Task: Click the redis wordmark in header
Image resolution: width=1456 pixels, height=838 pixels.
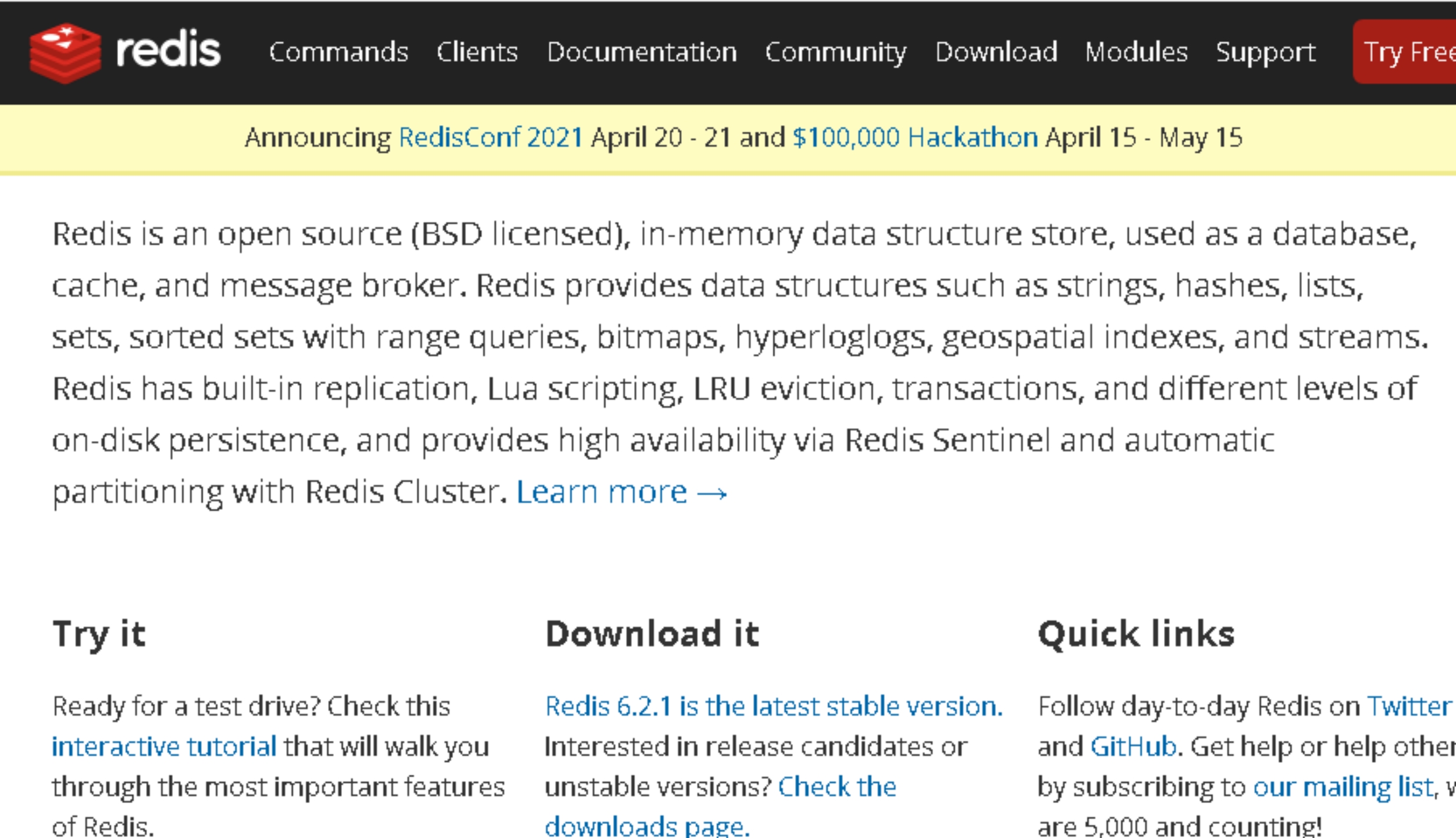Action: pos(168,50)
